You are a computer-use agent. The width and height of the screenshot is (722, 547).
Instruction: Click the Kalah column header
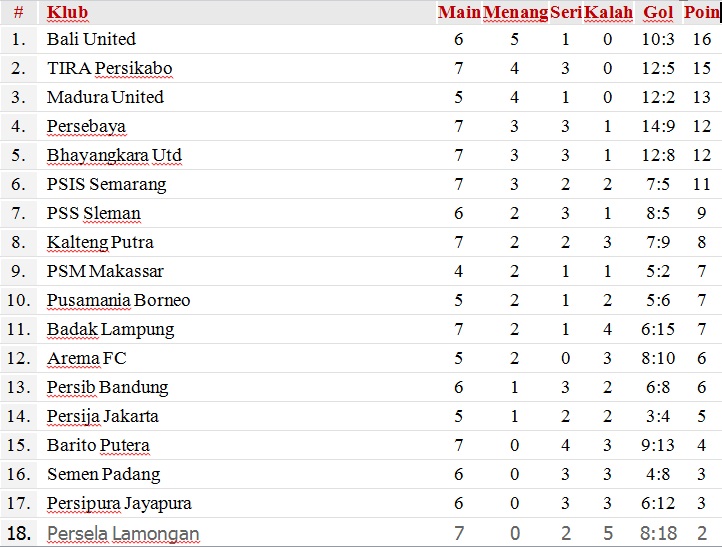(608, 13)
